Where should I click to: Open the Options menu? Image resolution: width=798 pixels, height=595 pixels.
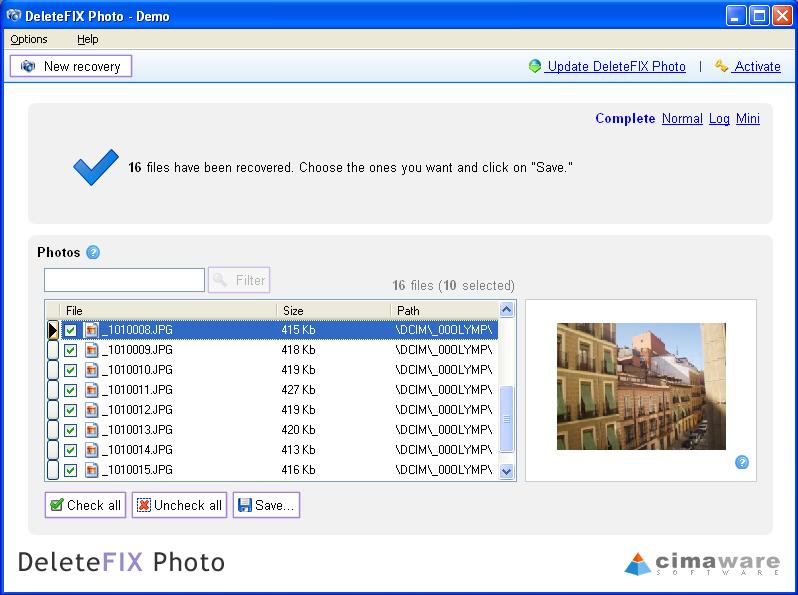29,39
